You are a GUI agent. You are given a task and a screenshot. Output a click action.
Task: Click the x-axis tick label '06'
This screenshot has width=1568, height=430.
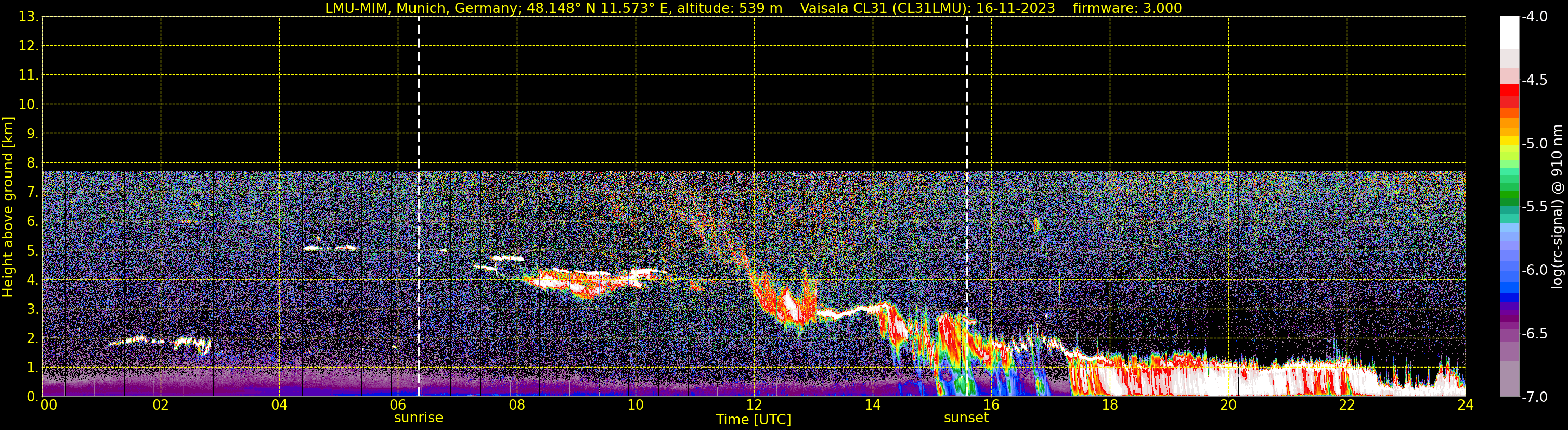(x=398, y=405)
